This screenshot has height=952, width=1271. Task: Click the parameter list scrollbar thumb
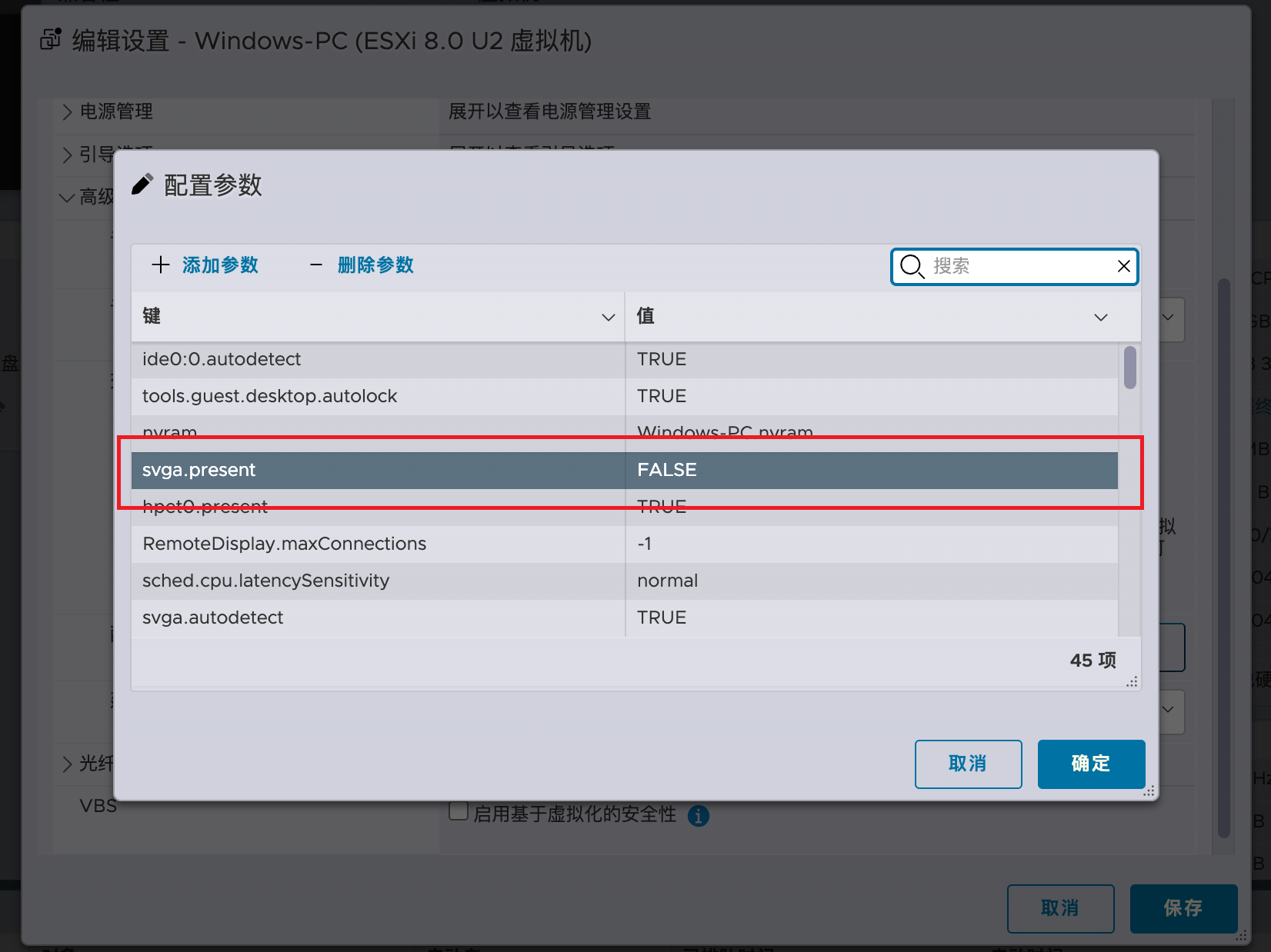point(1129,368)
